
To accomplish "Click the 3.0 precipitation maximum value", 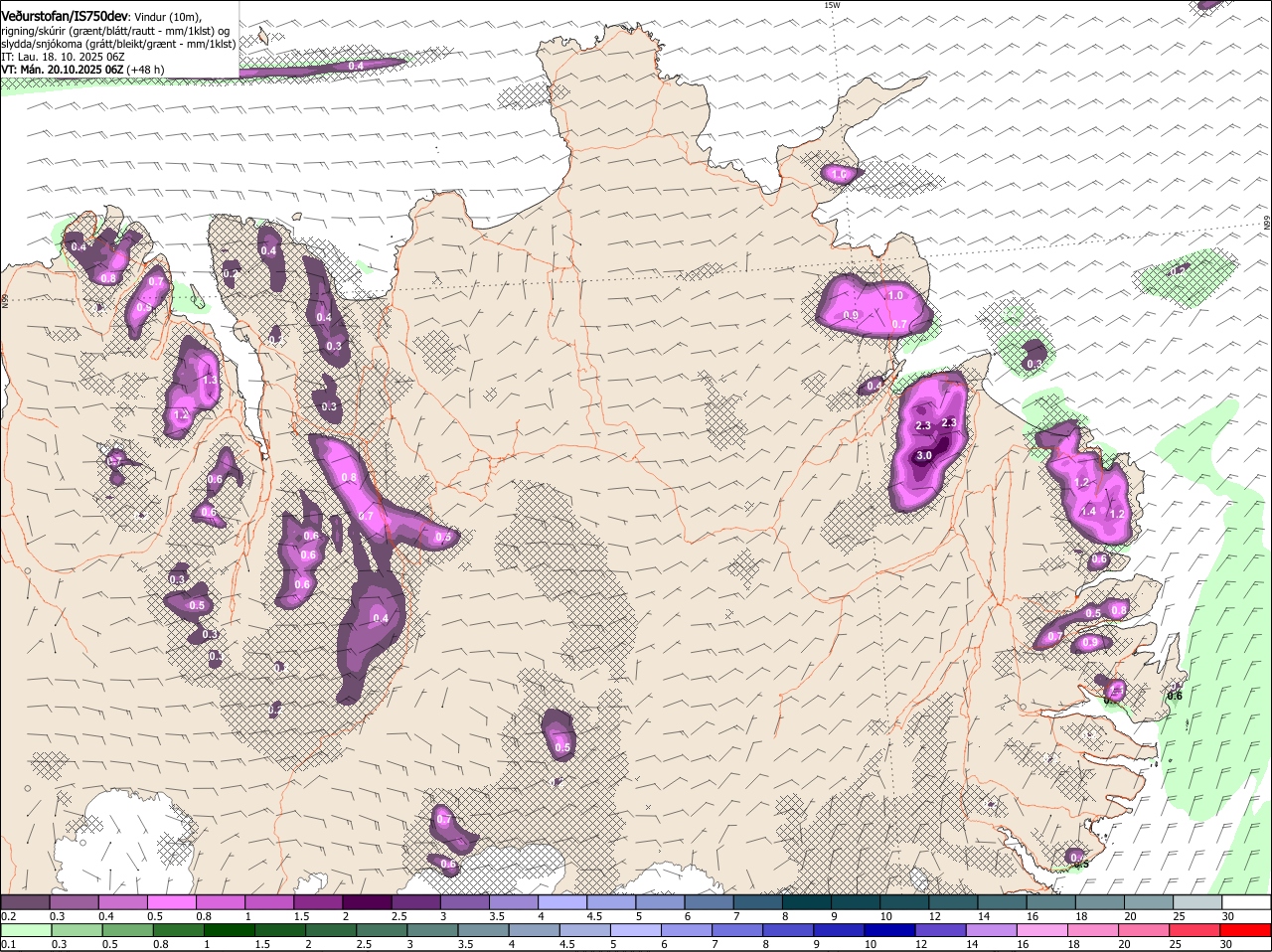I will [x=923, y=456].
